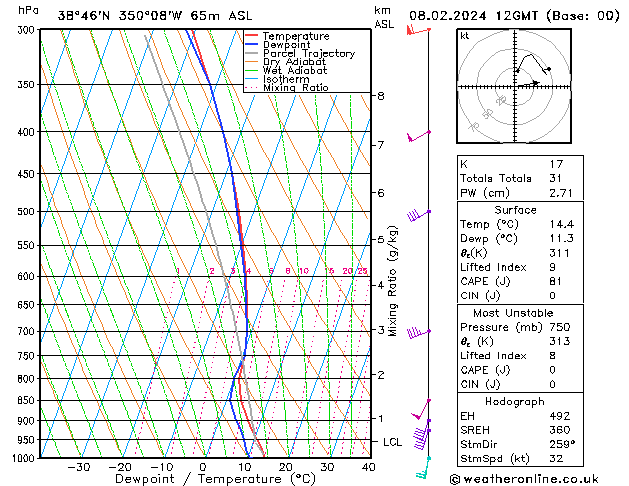The width and height of the screenshot is (629, 486).
Task: Click the 'Hodograph' table section header
Action: [515, 402]
